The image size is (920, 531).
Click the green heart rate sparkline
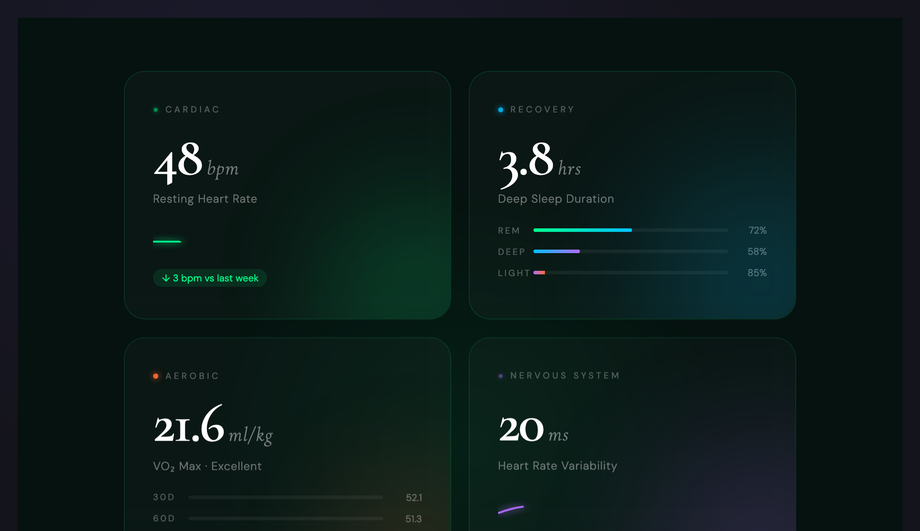(167, 241)
